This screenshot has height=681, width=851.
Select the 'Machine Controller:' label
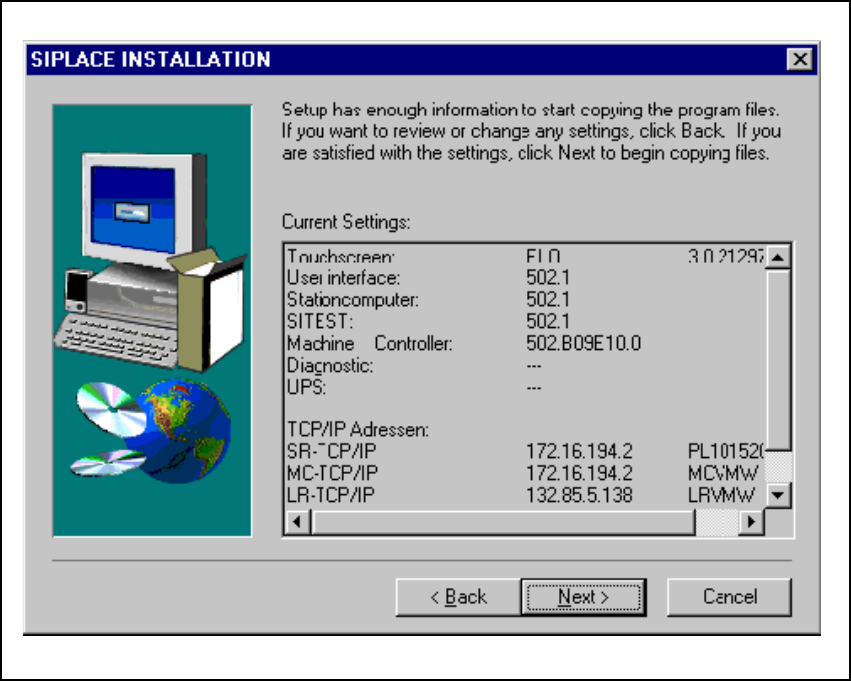[x=369, y=343]
